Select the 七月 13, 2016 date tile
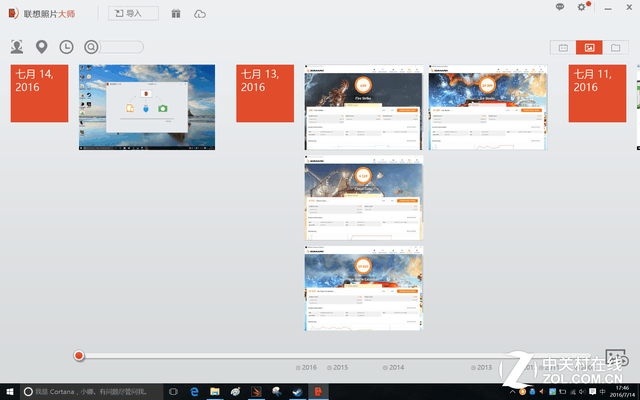This screenshot has height=400, width=640. 265,93
